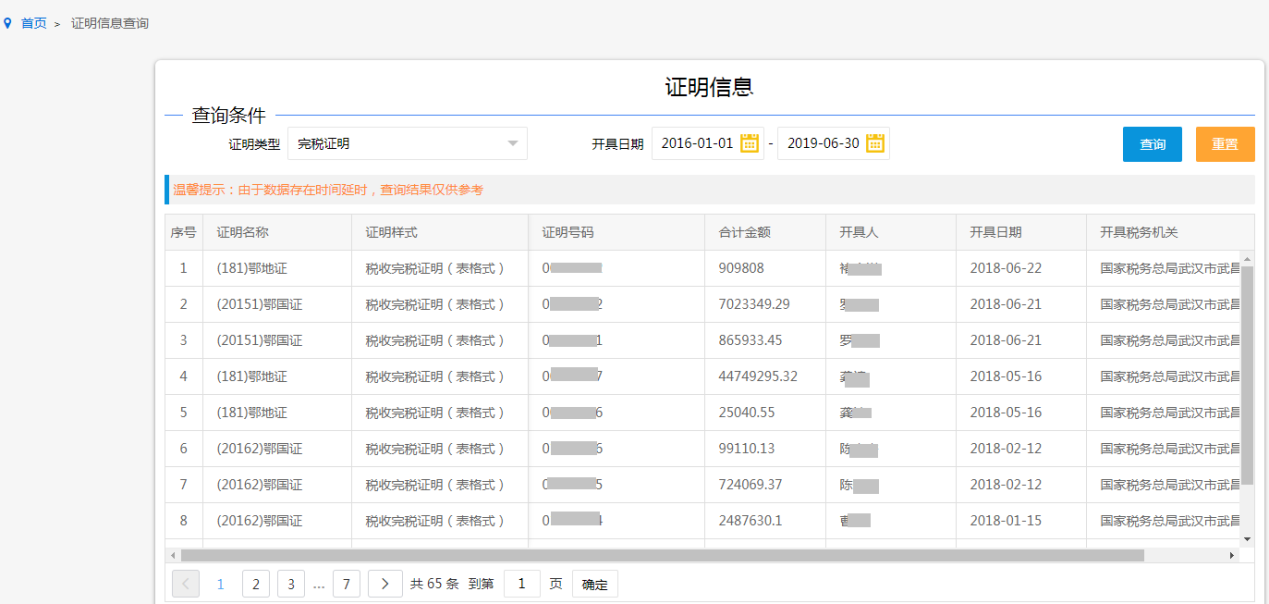Click the scroll-down arrow of the table
The image size is (1269, 604).
[x=1247, y=539]
